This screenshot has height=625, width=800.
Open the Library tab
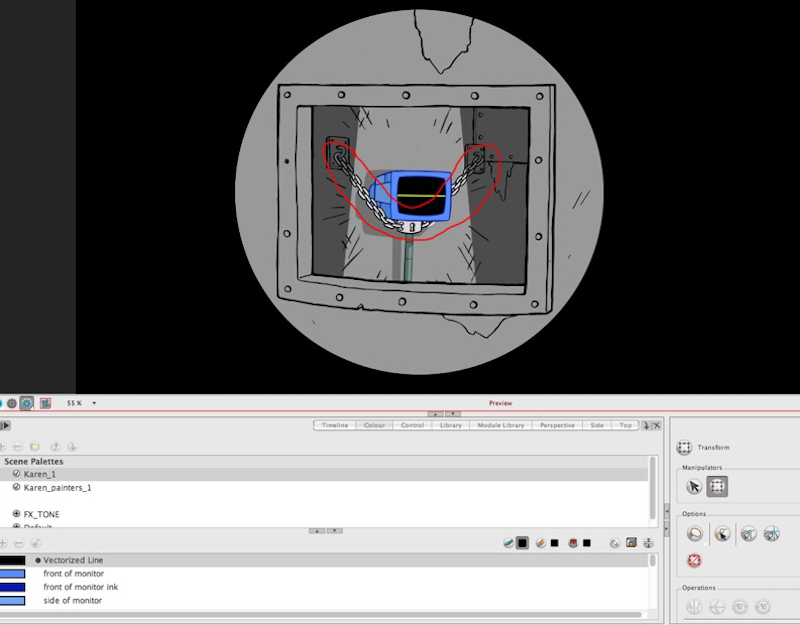(451, 425)
